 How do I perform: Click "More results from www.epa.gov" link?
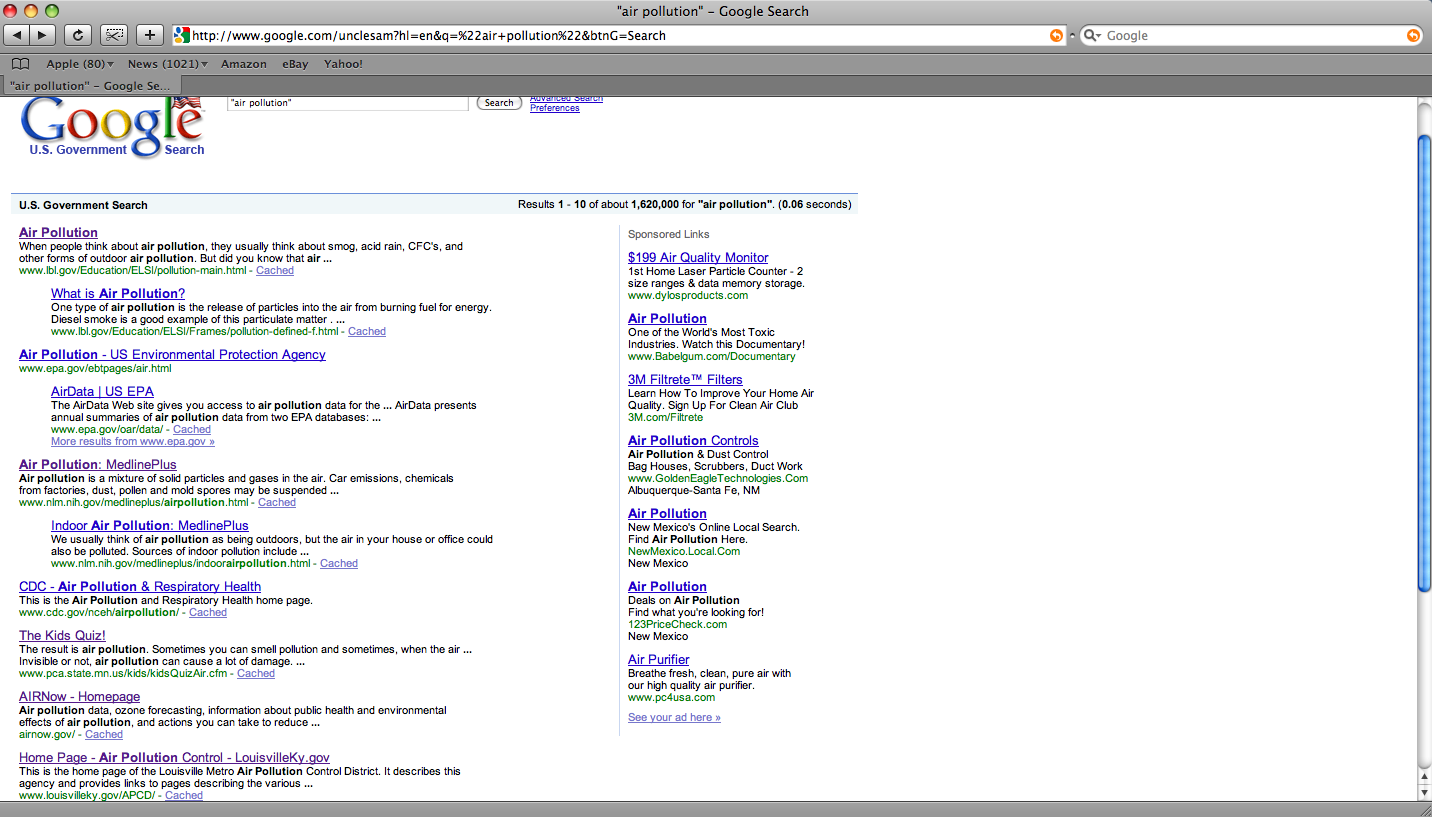[133, 441]
